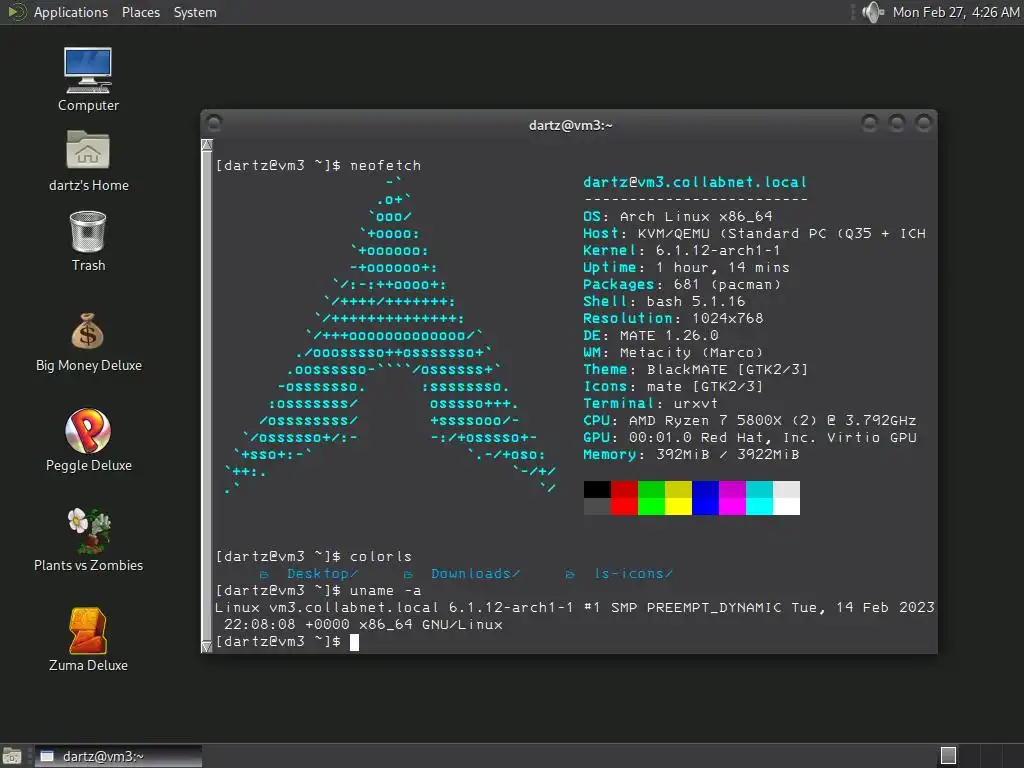Click the folder glyph before Downloads/
The height and width of the screenshot is (768, 1024).
click(x=408, y=574)
